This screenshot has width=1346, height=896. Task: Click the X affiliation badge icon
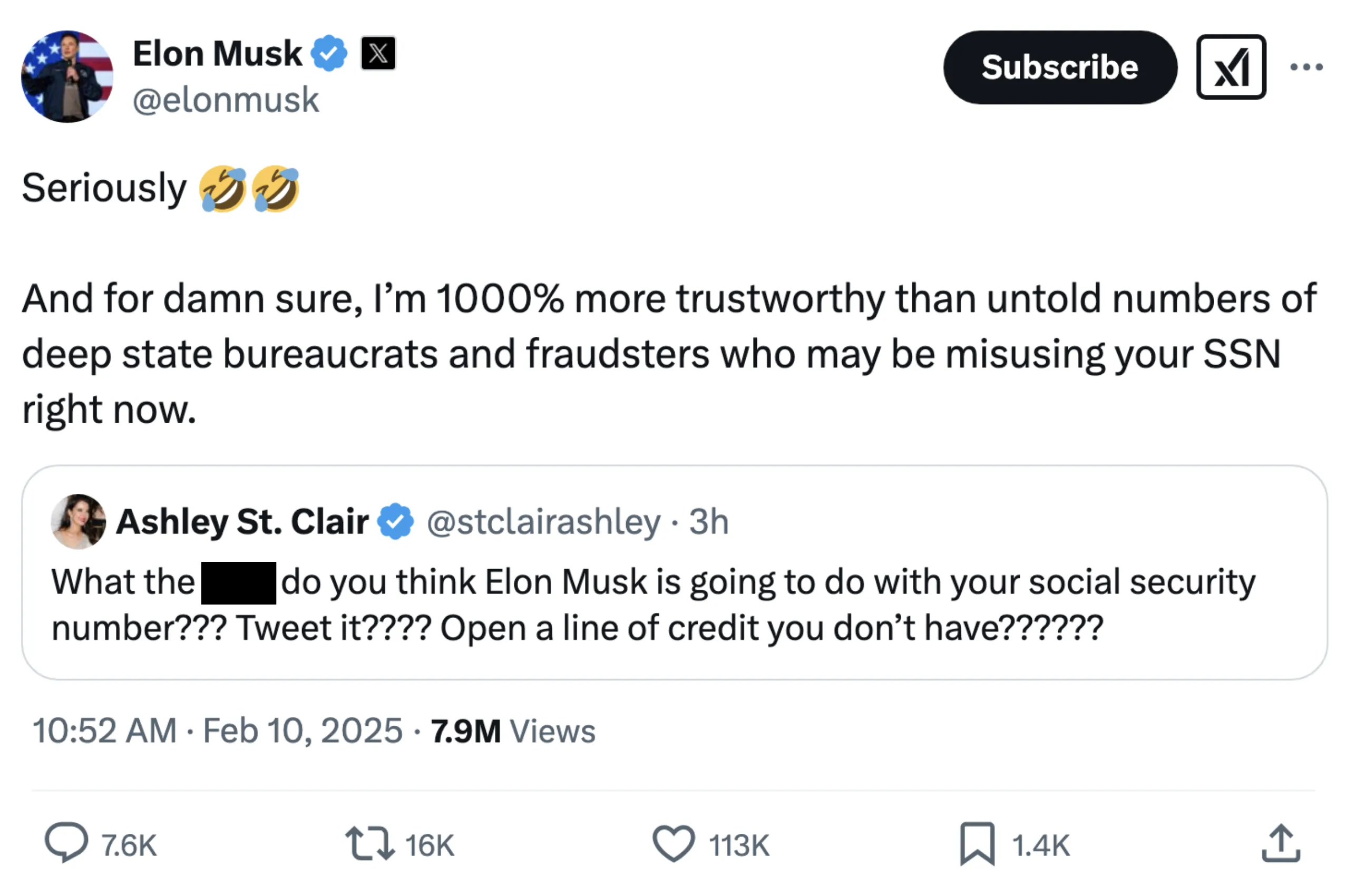tap(378, 54)
